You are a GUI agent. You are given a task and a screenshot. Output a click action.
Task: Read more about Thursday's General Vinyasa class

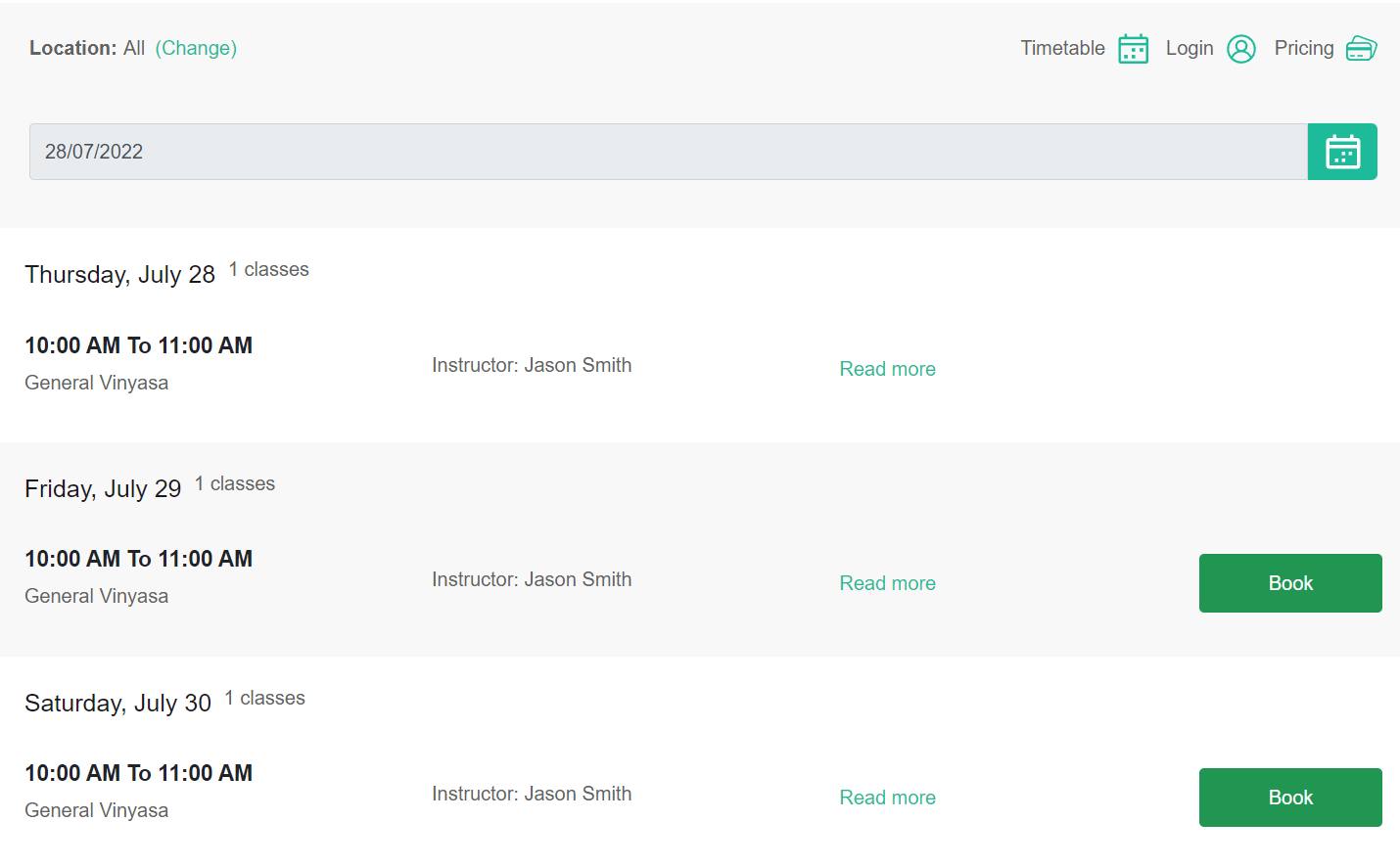[x=887, y=369]
